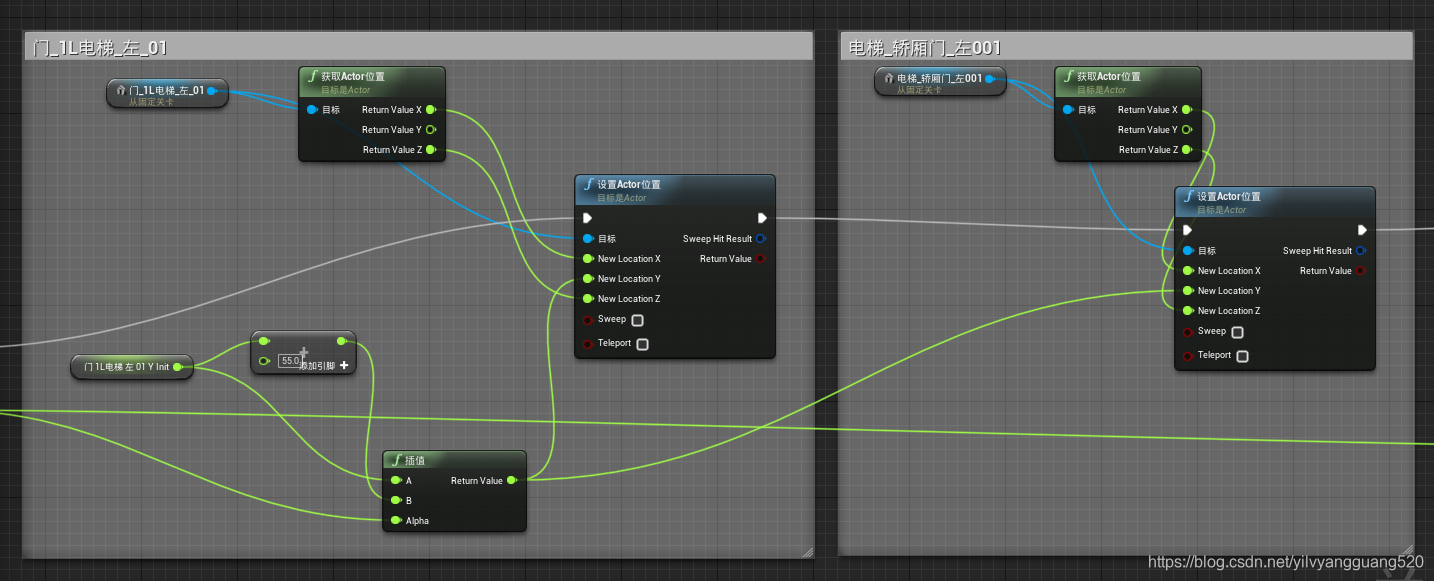Click output pin of 电梯_轿厢门_左001 variable node
The image size is (1434, 581).
988,78
